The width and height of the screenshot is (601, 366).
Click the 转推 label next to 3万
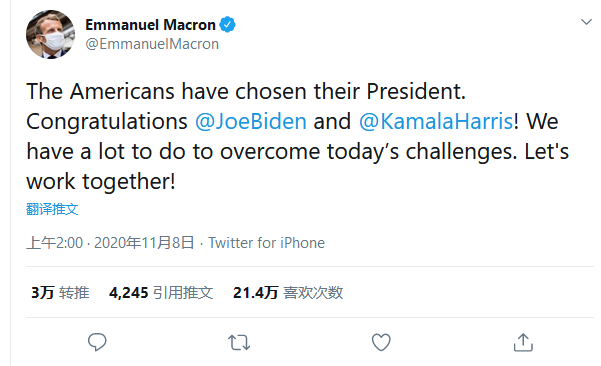pyautogui.click(x=74, y=293)
